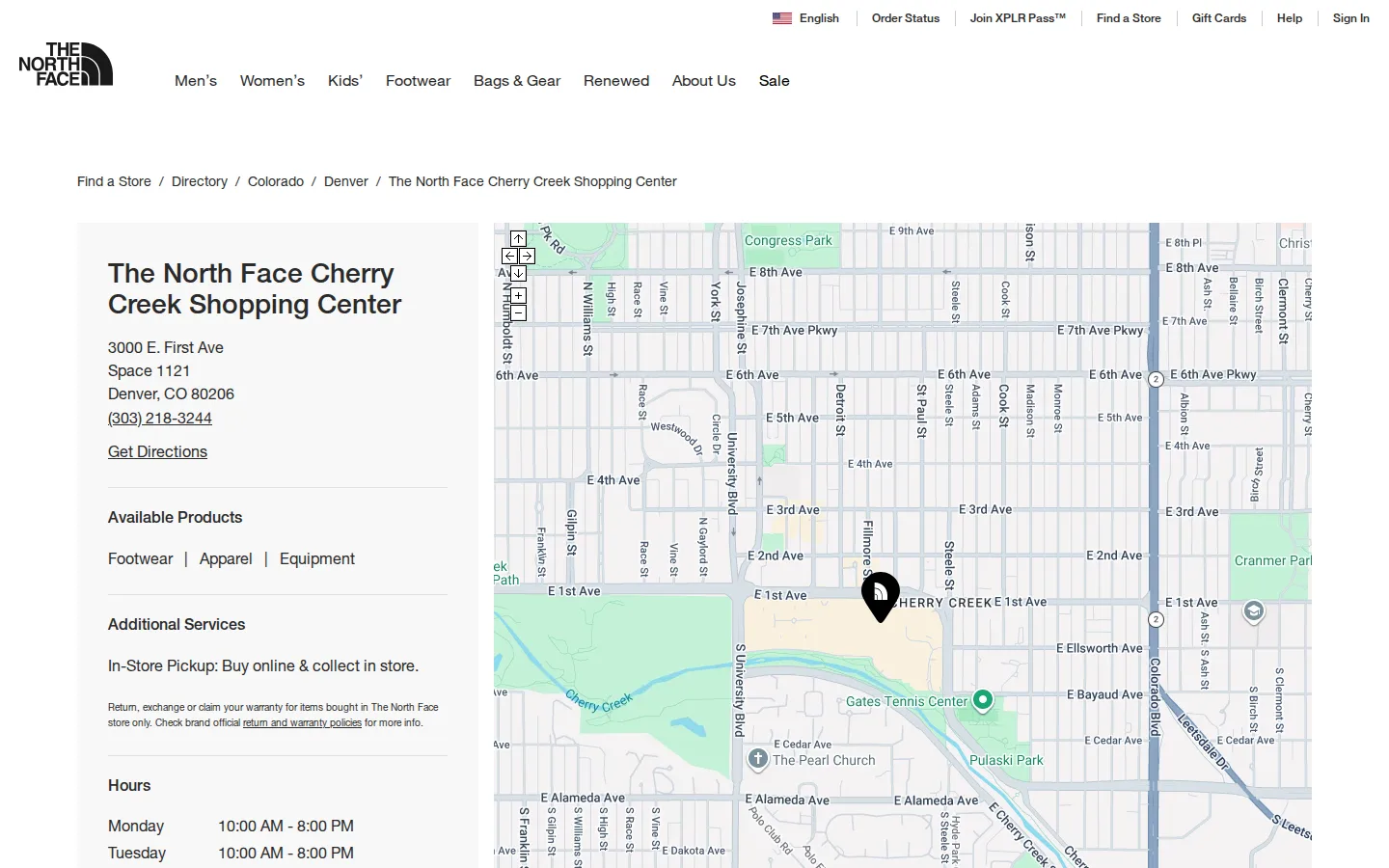Open the Sale menu item
The height and width of the screenshot is (868, 1389).
point(774,81)
